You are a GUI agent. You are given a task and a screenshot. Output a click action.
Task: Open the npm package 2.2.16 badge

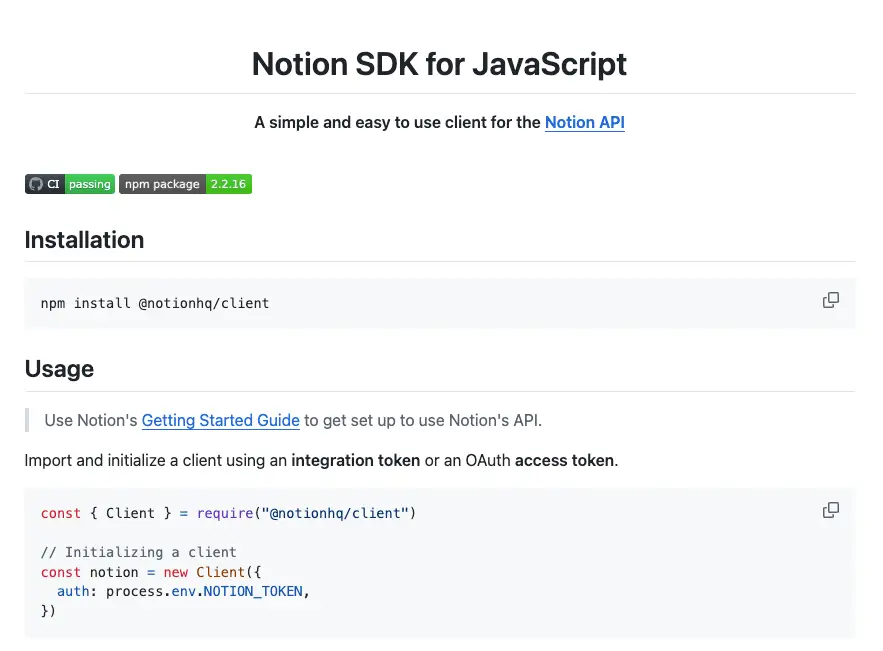point(185,184)
